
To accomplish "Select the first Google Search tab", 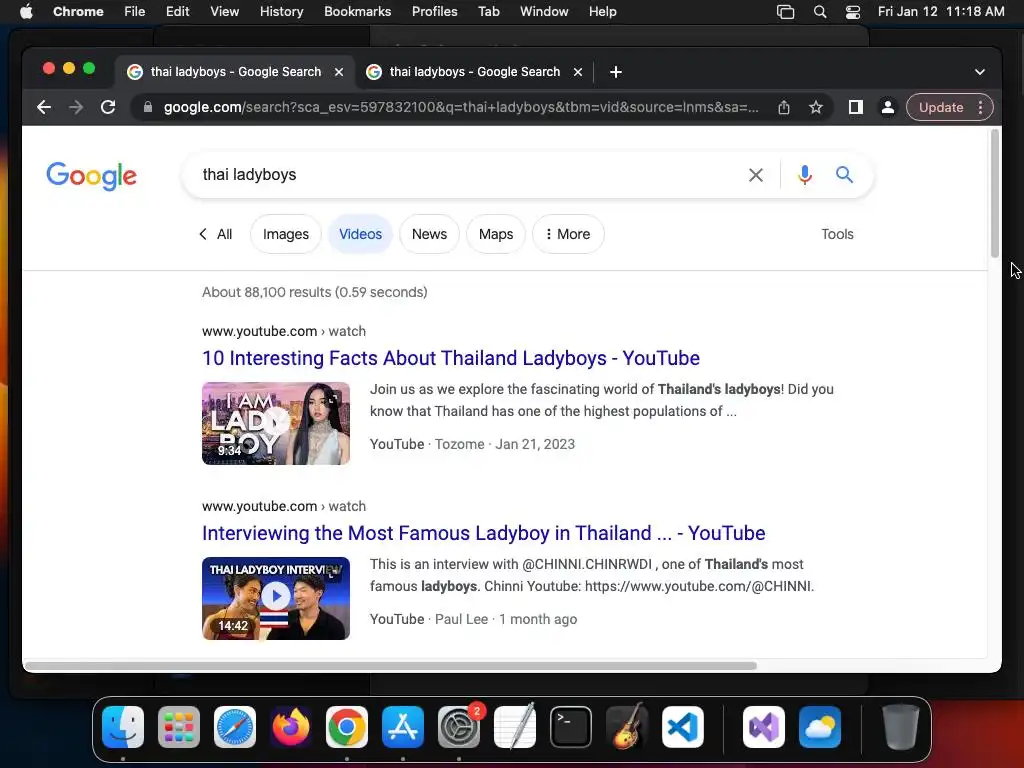I will click(x=235, y=72).
